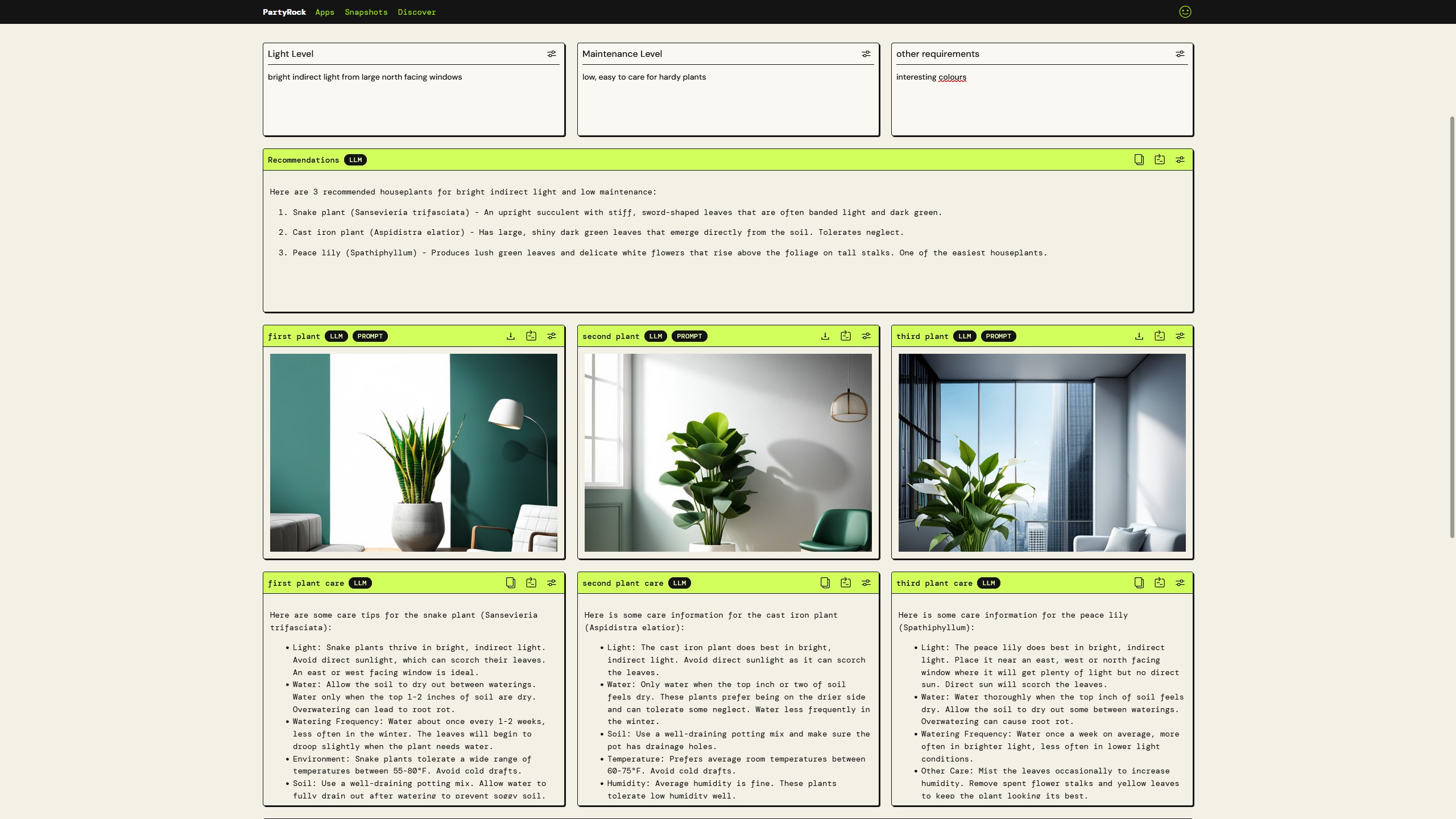Open the Apps page

[325, 12]
